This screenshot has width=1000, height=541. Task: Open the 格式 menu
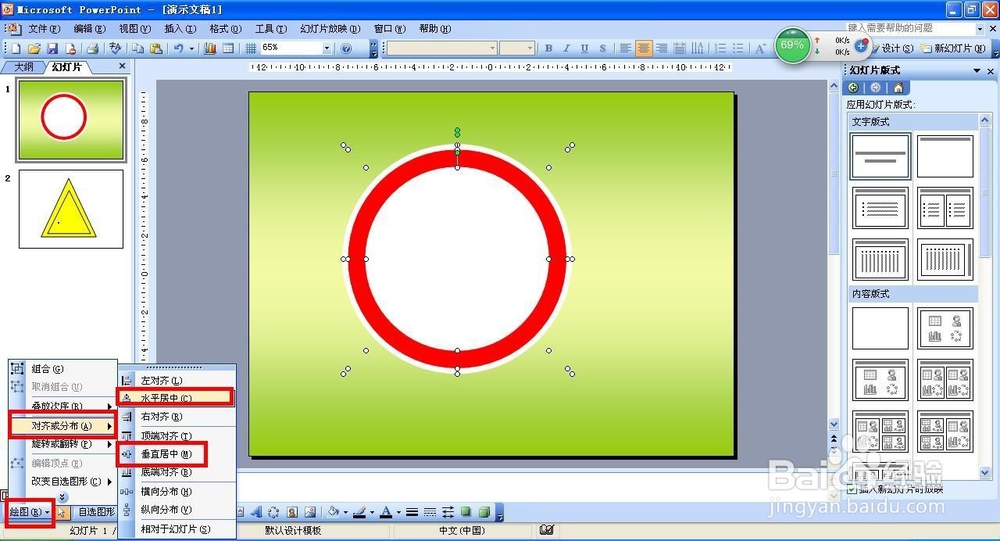tap(225, 29)
